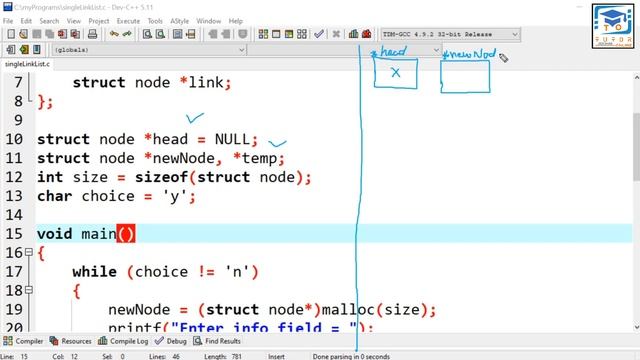Click the green arrow toggle bookmark icon
The image size is (640, 360).
(24, 49)
